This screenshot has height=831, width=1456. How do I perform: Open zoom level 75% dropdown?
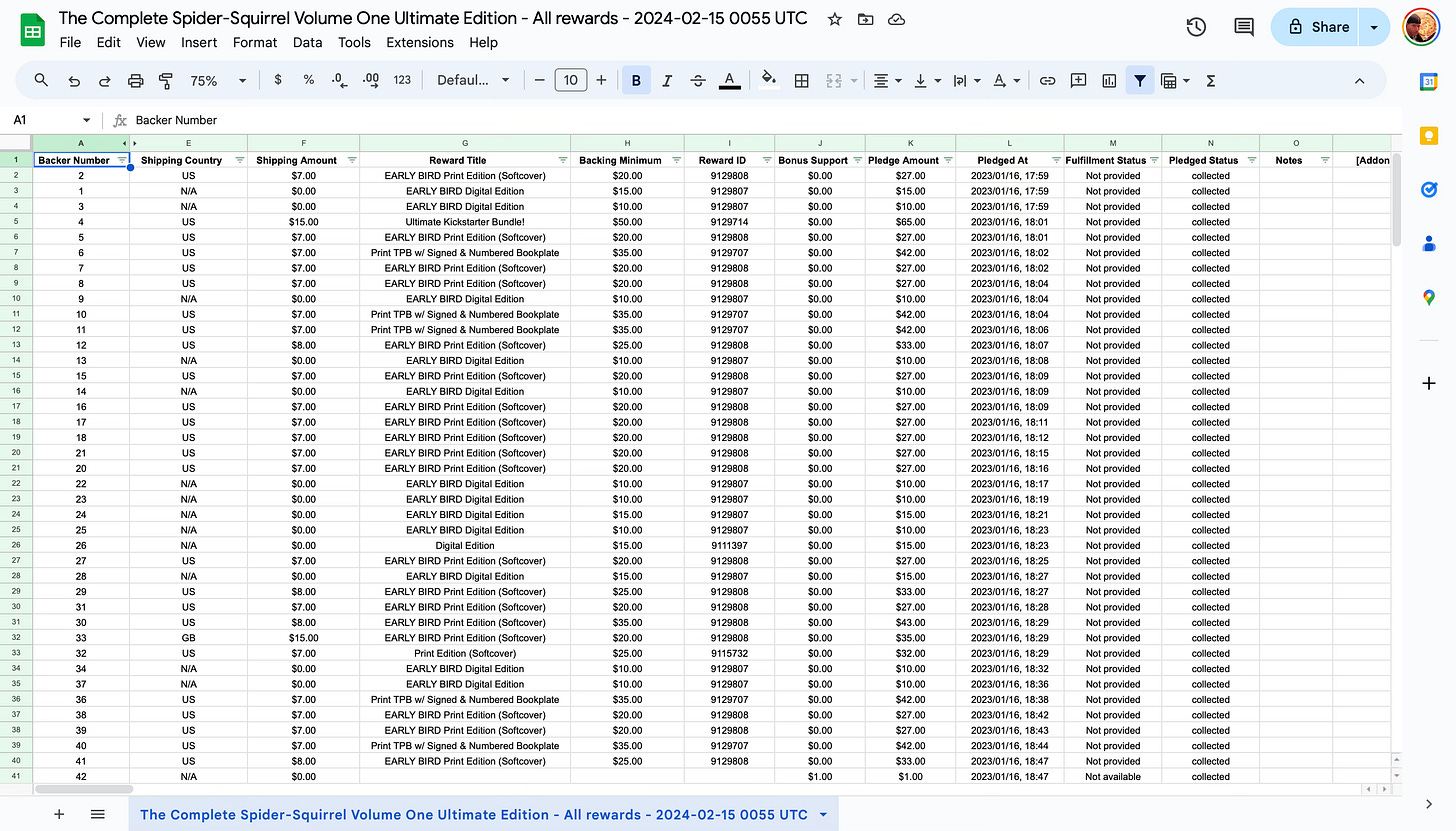218,80
